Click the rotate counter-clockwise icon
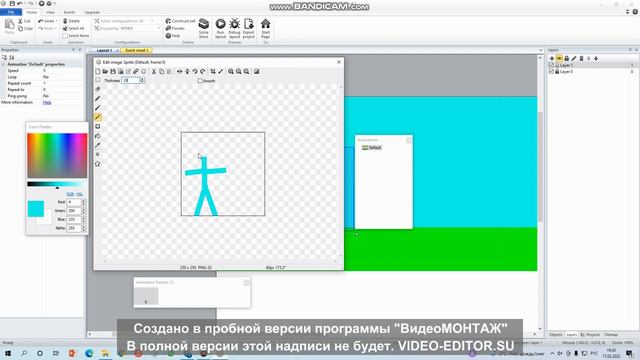Screen dimensions: 640x360 pos(195,71)
